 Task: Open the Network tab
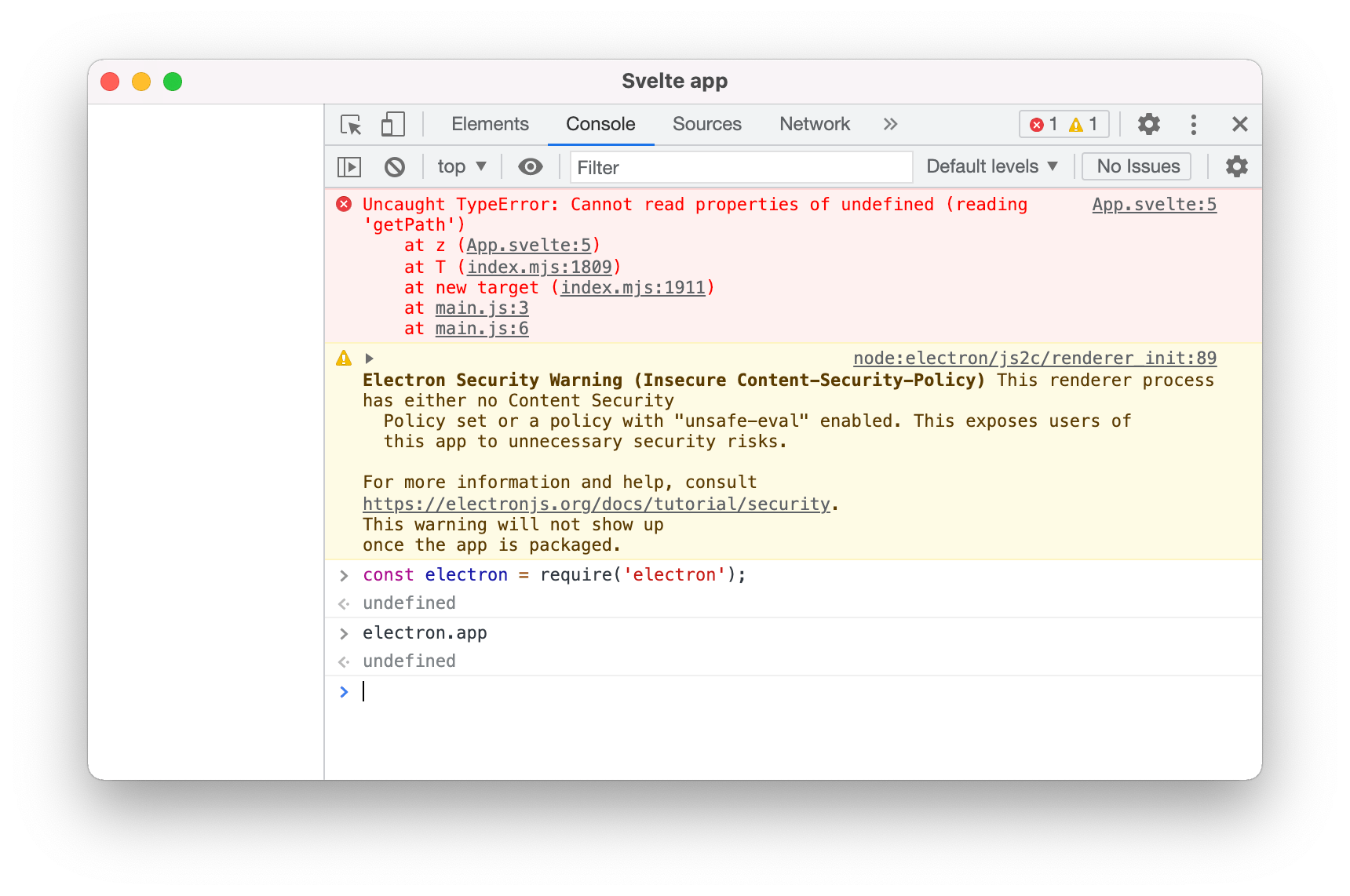(x=815, y=124)
